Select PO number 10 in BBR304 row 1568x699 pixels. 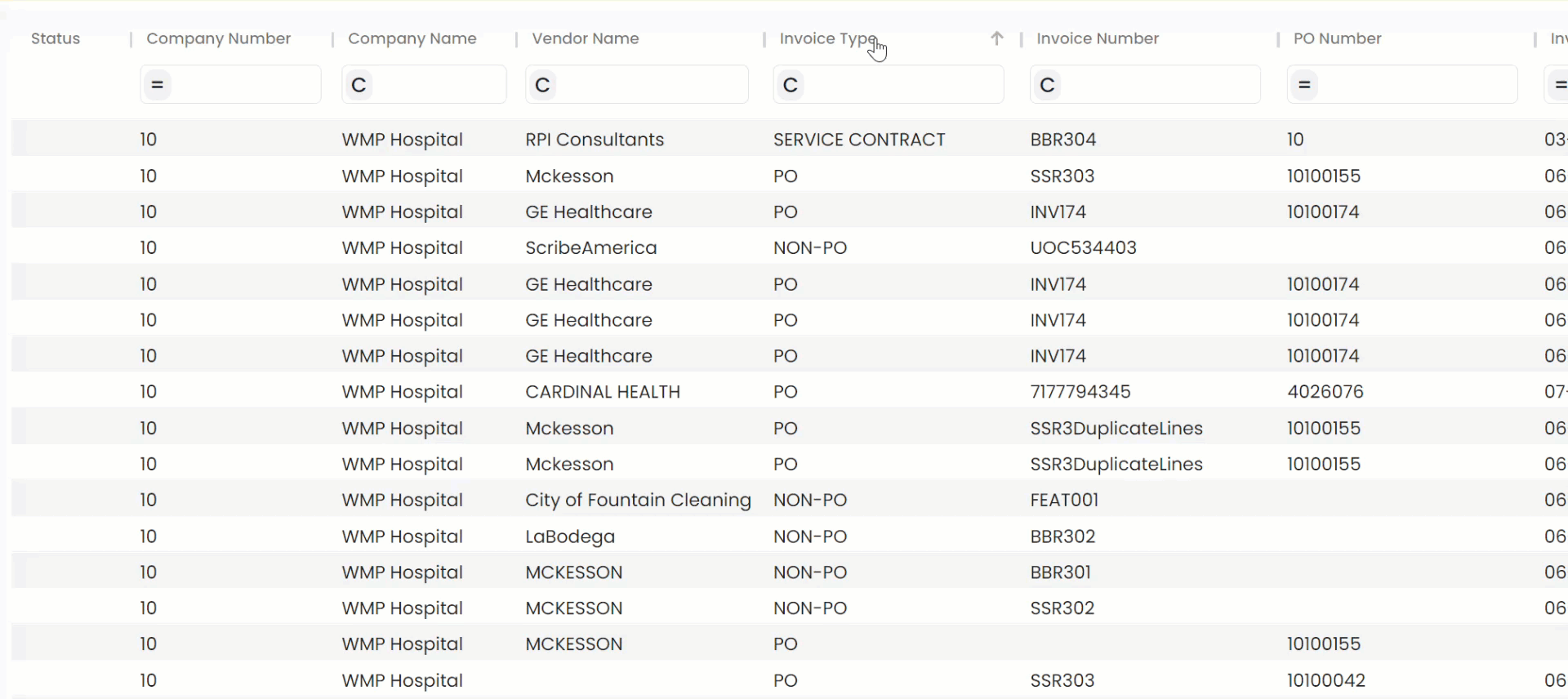(1295, 140)
